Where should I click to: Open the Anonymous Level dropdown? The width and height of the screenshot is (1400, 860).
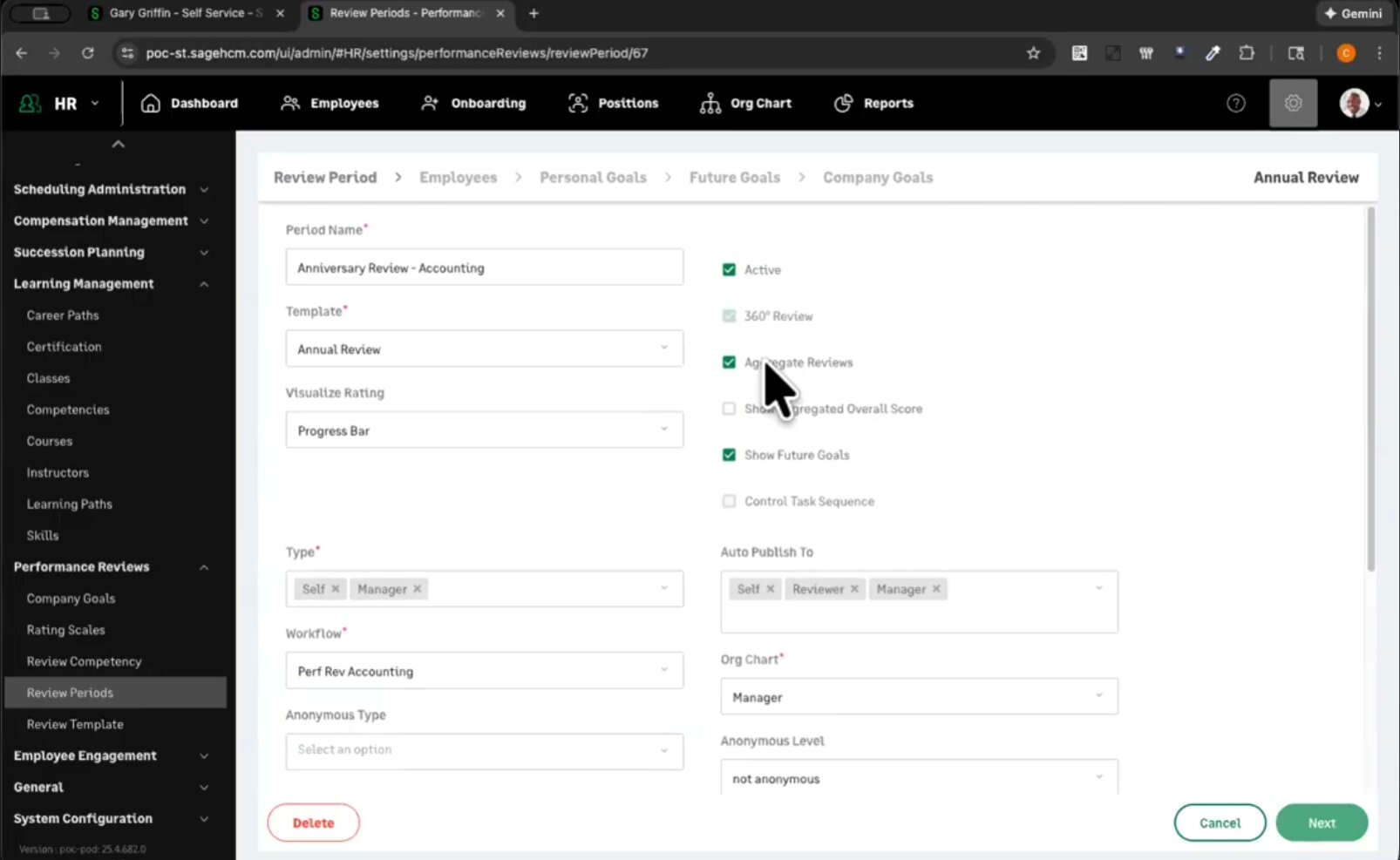pos(919,777)
